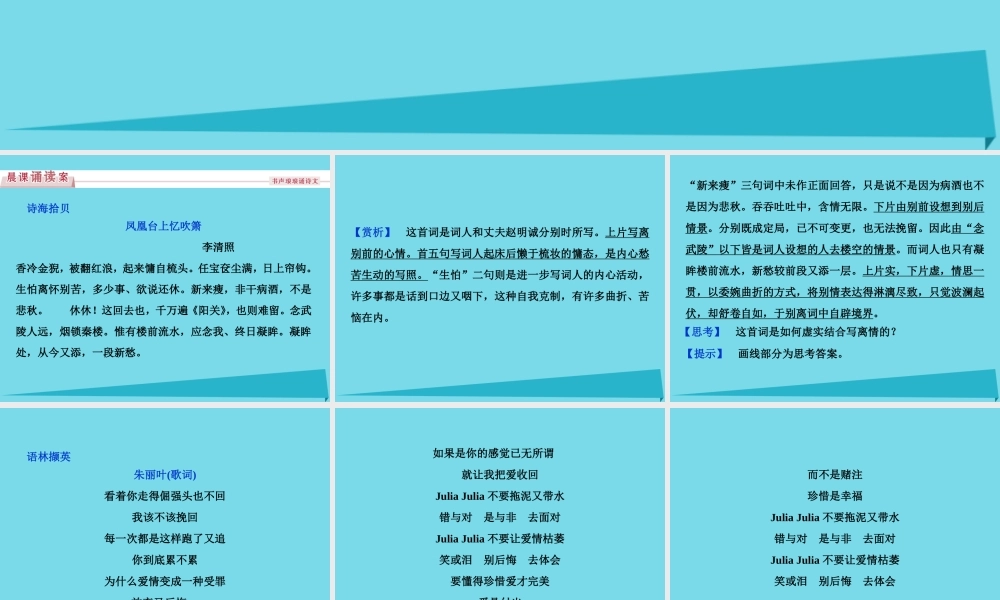Click the lyric 珍惜是幸福
Screen dimensions: 1000x600
click(835, 496)
